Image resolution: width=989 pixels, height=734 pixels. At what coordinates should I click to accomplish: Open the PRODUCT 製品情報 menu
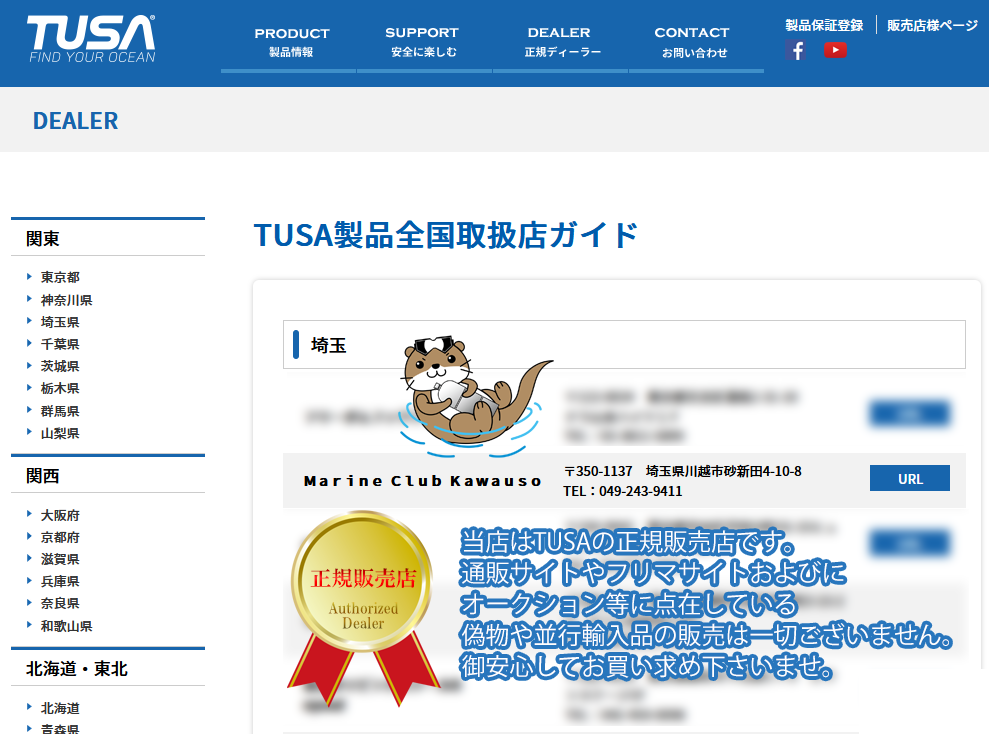(x=291, y=42)
